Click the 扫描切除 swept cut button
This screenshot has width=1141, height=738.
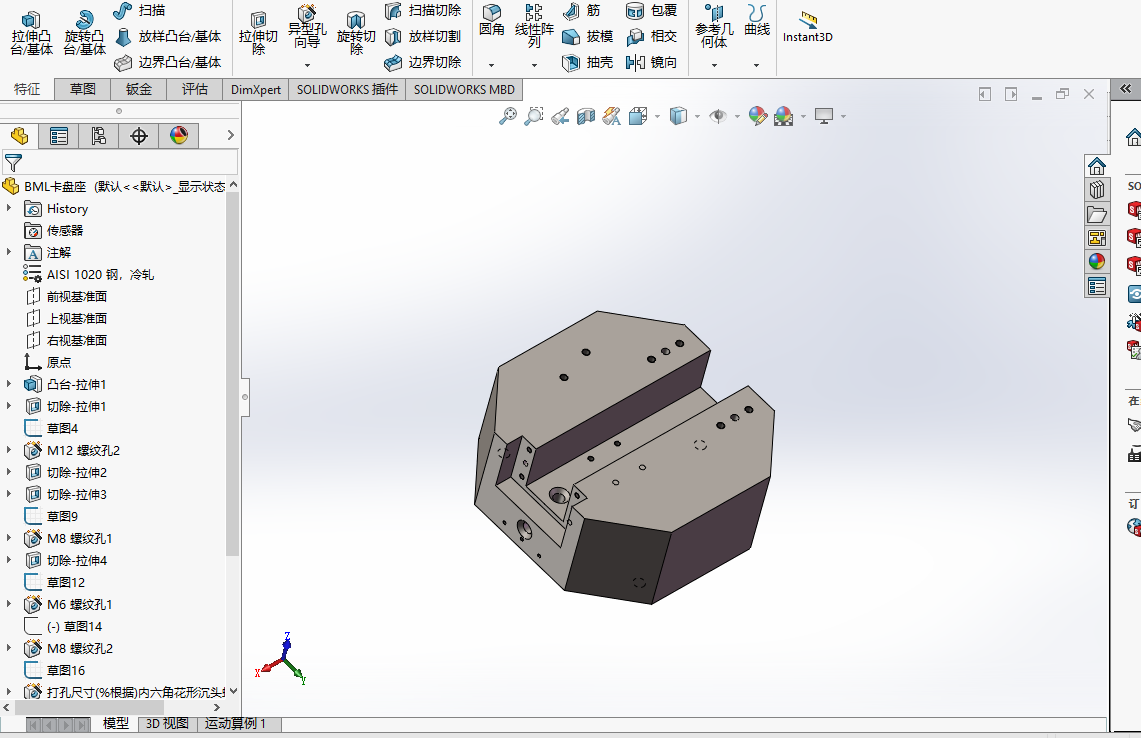click(423, 10)
